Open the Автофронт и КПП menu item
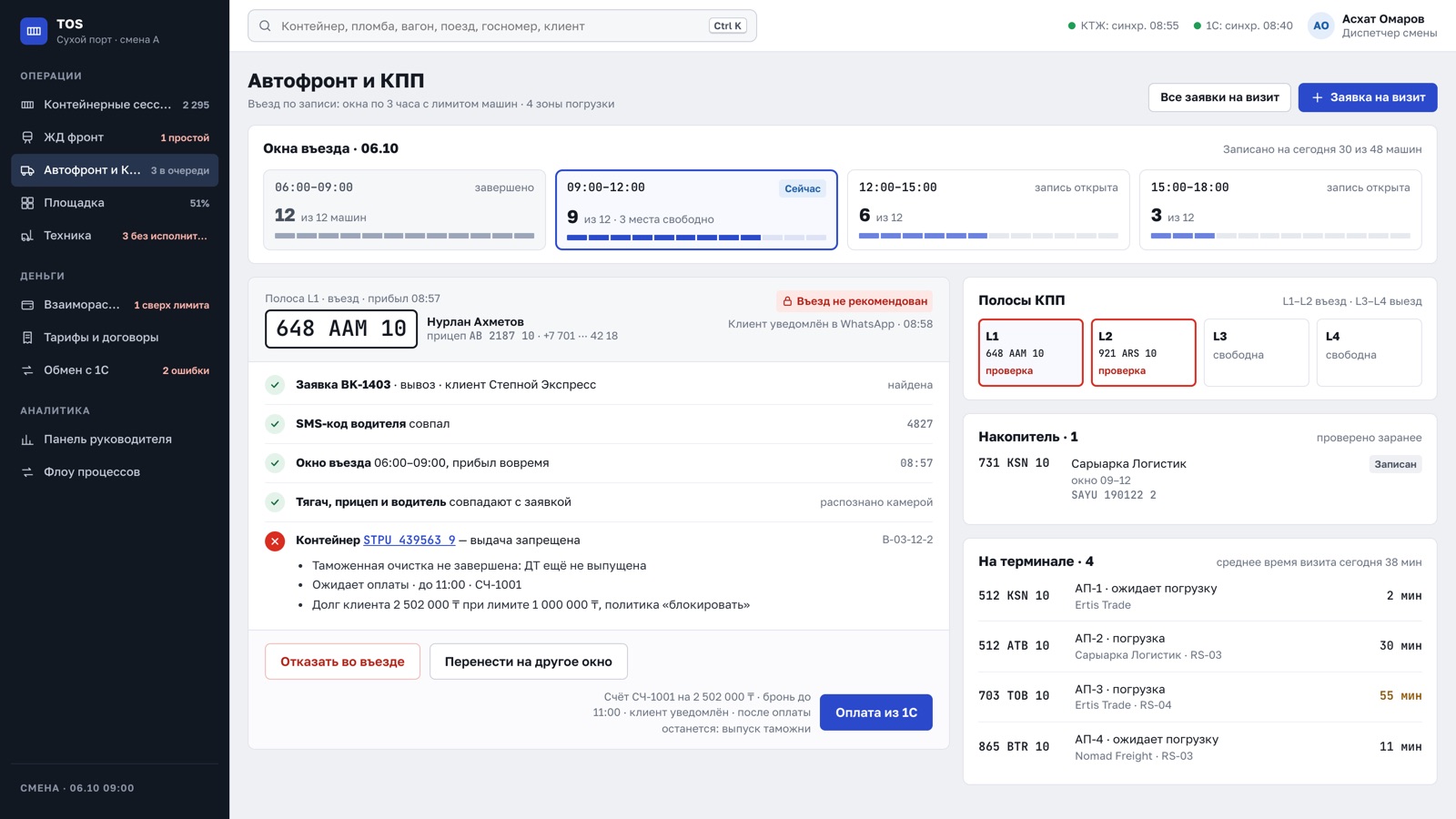The width and height of the screenshot is (1456, 819). (115, 170)
